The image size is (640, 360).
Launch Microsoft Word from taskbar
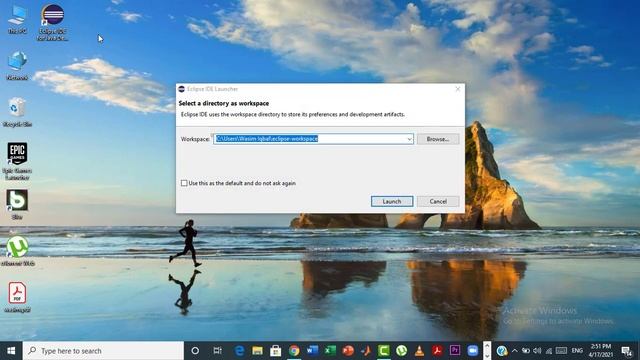pos(312,351)
